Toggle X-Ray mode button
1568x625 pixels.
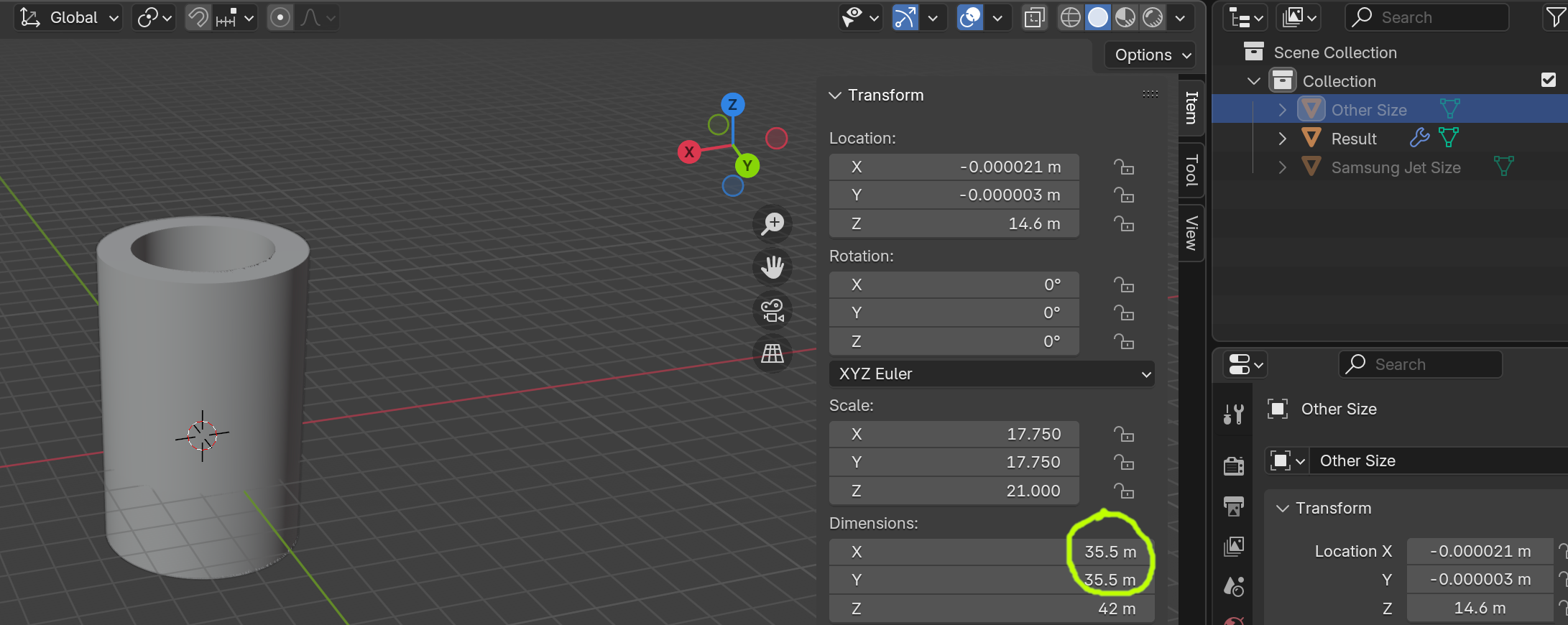click(x=1034, y=17)
